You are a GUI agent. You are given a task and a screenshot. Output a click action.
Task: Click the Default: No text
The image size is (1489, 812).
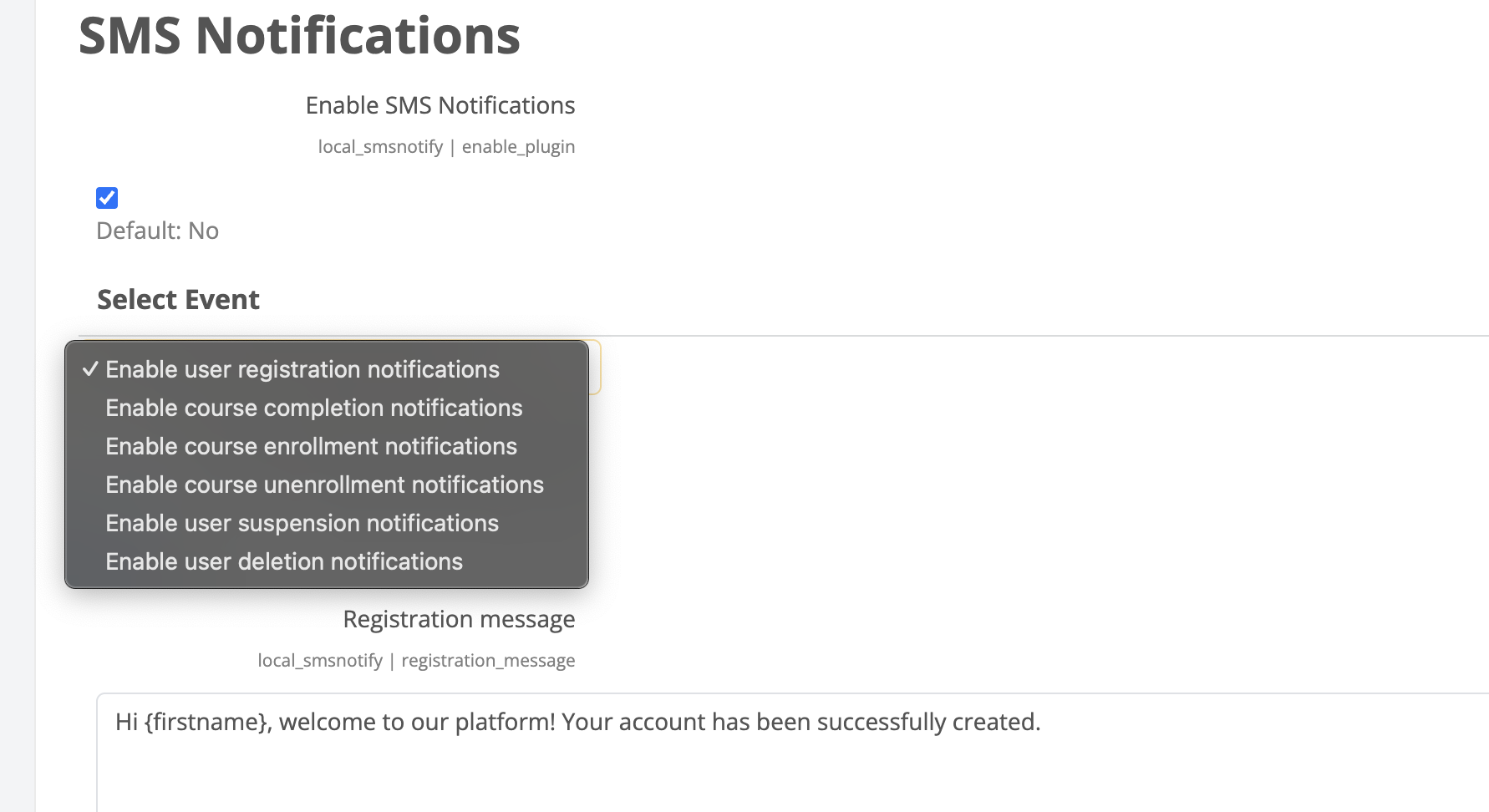click(157, 231)
